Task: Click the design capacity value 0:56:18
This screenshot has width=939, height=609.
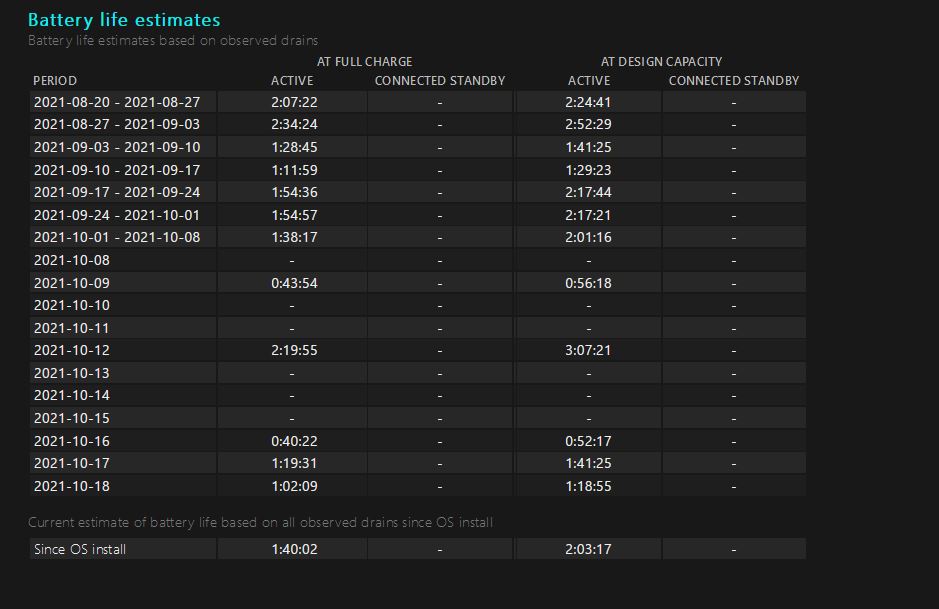Action: tap(588, 283)
